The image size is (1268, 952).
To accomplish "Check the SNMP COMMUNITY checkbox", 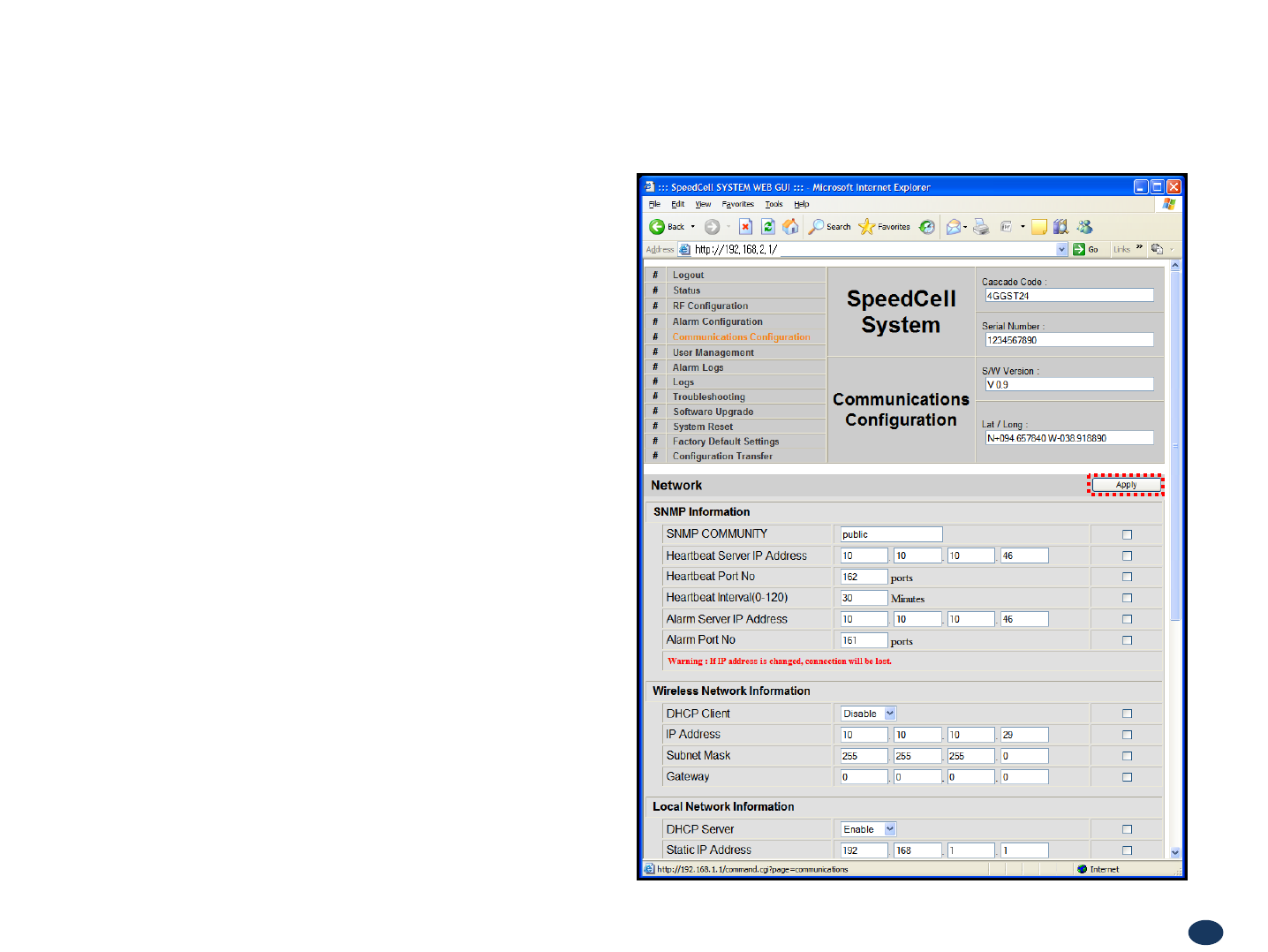I will (x=1127, y=534).
